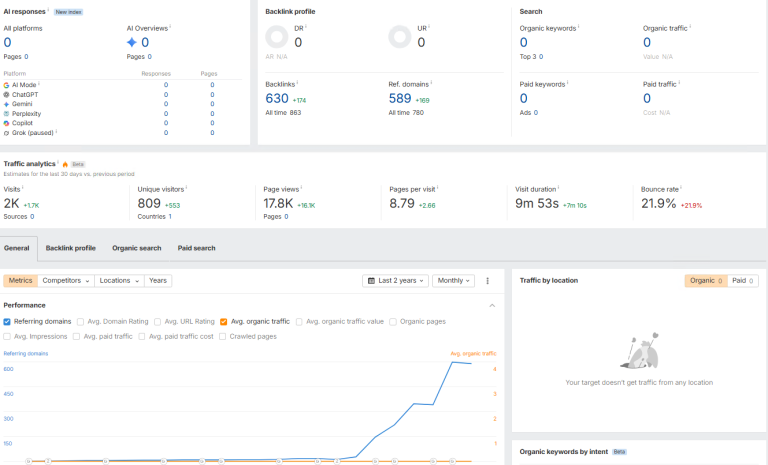The height and width of the screenshot is (465, 768).
Task: Enable the Organic pages checkbox
Action: (393, 322)
